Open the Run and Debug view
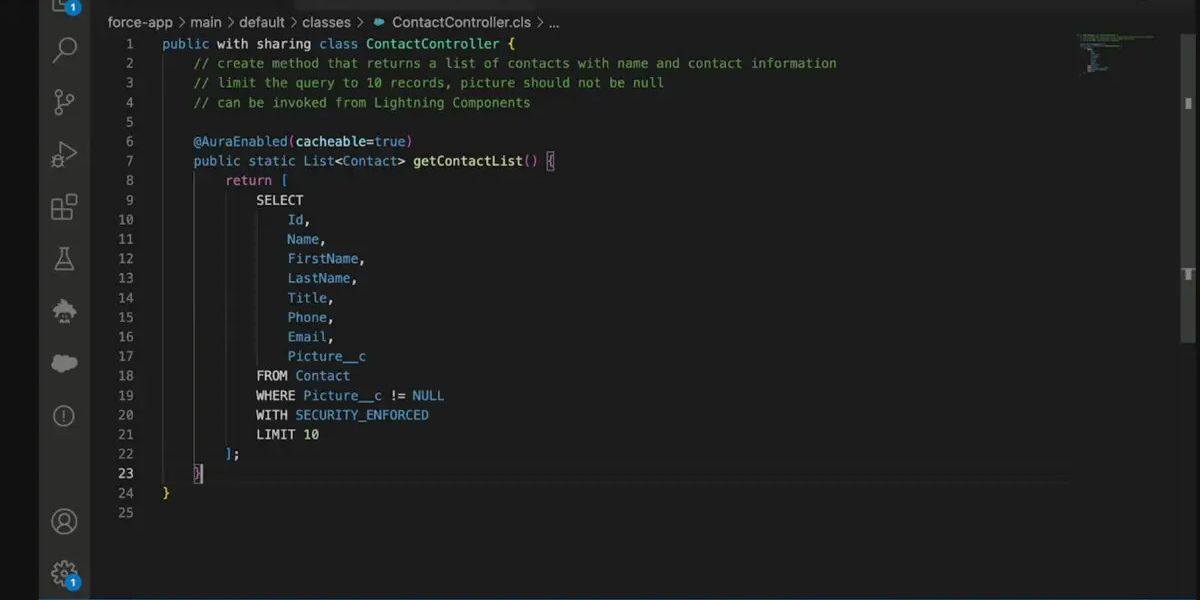The image size is (1200, 600). [x=64, y=154]
